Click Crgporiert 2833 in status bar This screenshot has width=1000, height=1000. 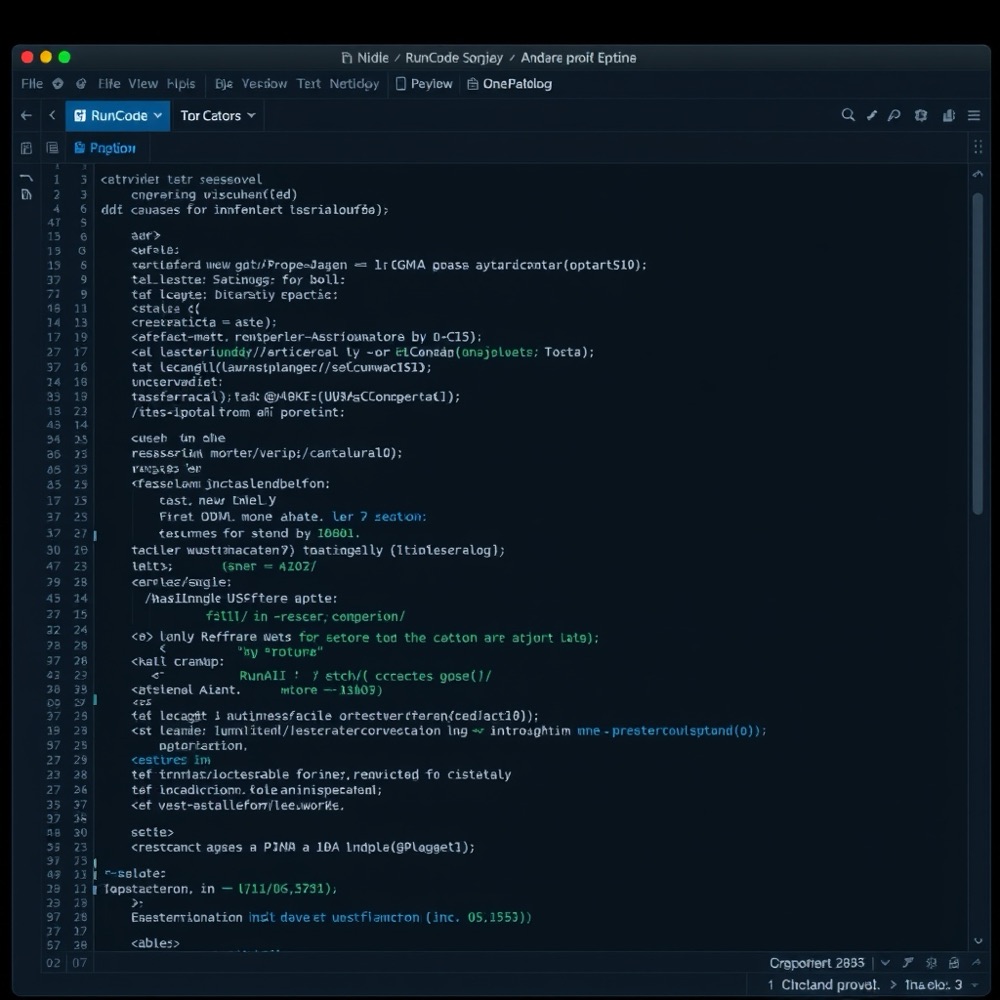click(x=817, y=962)
